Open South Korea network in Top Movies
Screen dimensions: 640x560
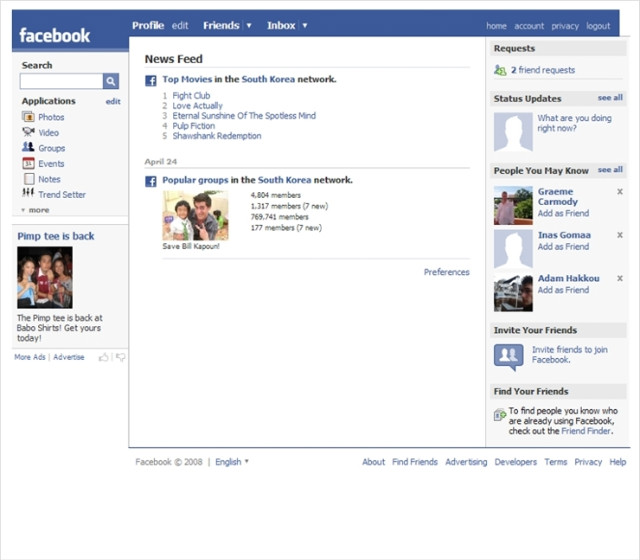(268, 79)
